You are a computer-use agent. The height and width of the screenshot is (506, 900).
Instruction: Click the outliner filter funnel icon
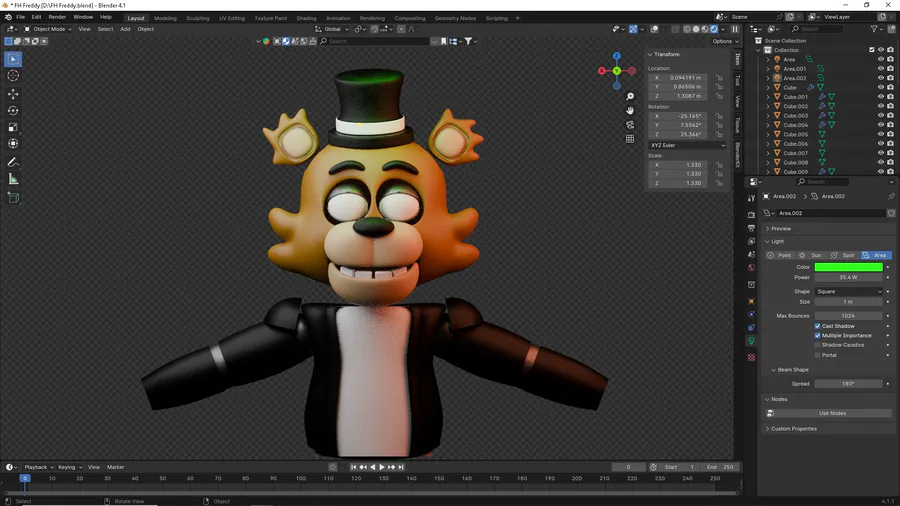[x=874, y=29]
